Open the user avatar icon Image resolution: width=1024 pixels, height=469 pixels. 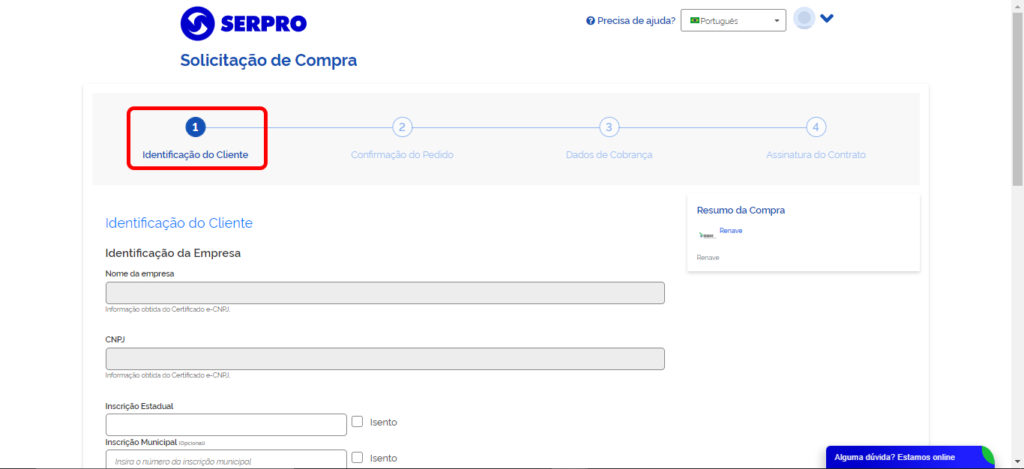click(x=804, y=18)
